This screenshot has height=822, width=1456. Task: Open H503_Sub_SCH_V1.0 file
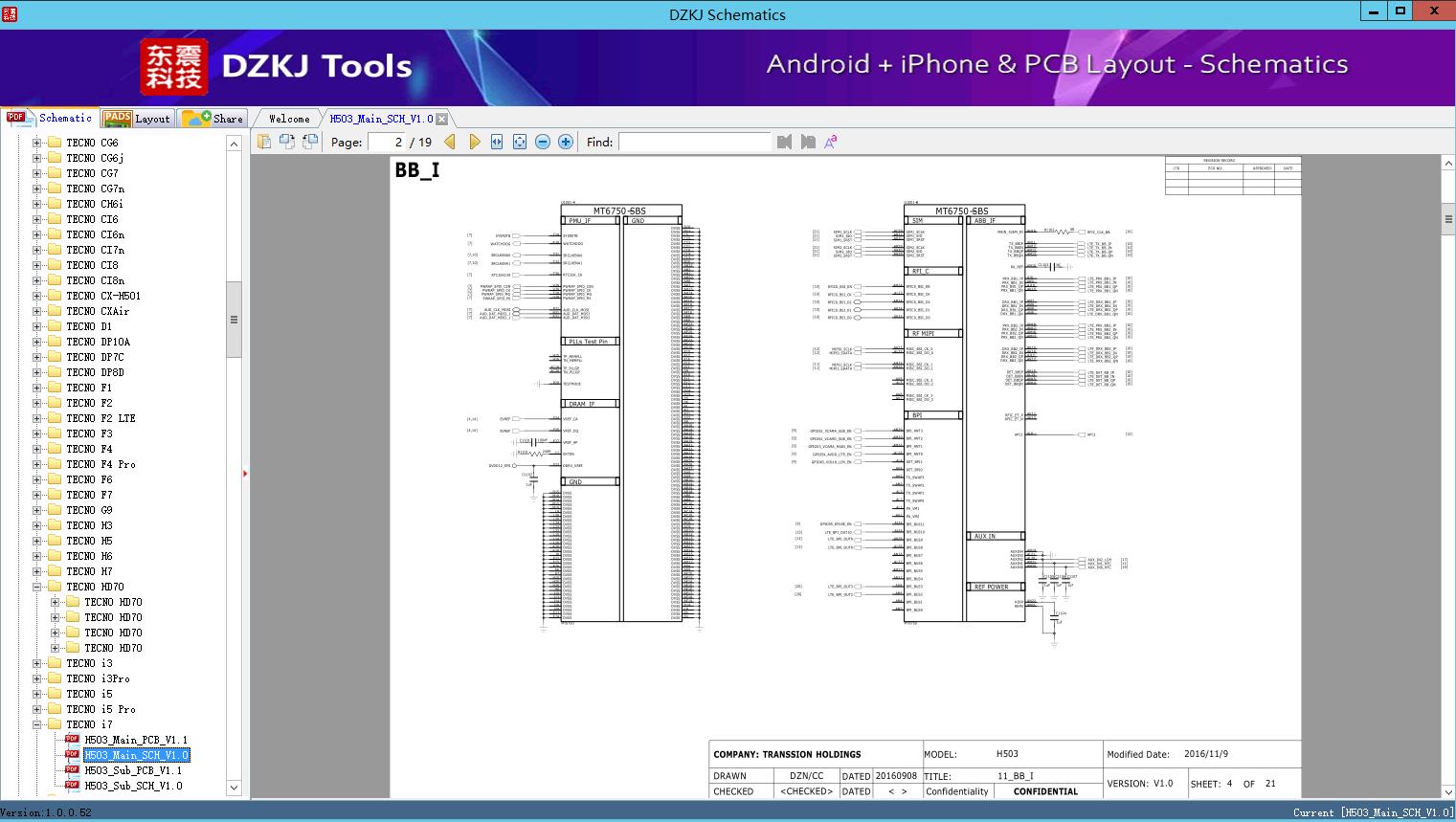tap(133, 786)
